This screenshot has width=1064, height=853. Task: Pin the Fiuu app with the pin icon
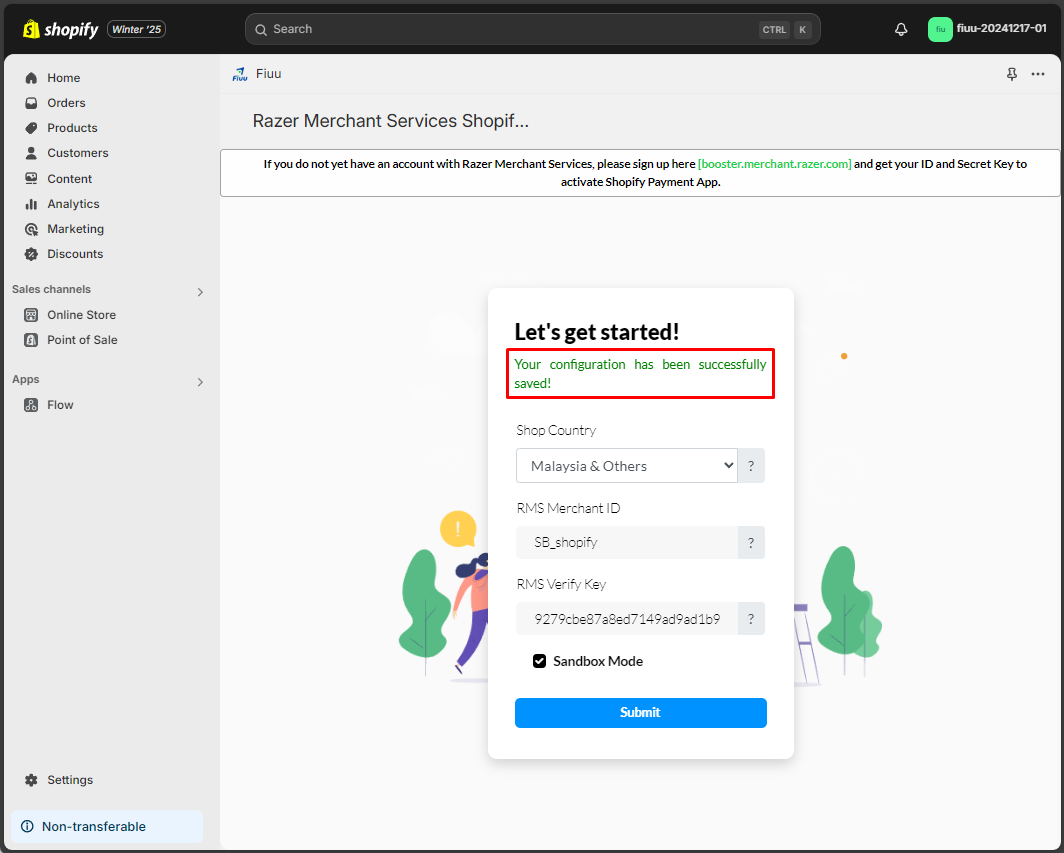[1012, 74]
